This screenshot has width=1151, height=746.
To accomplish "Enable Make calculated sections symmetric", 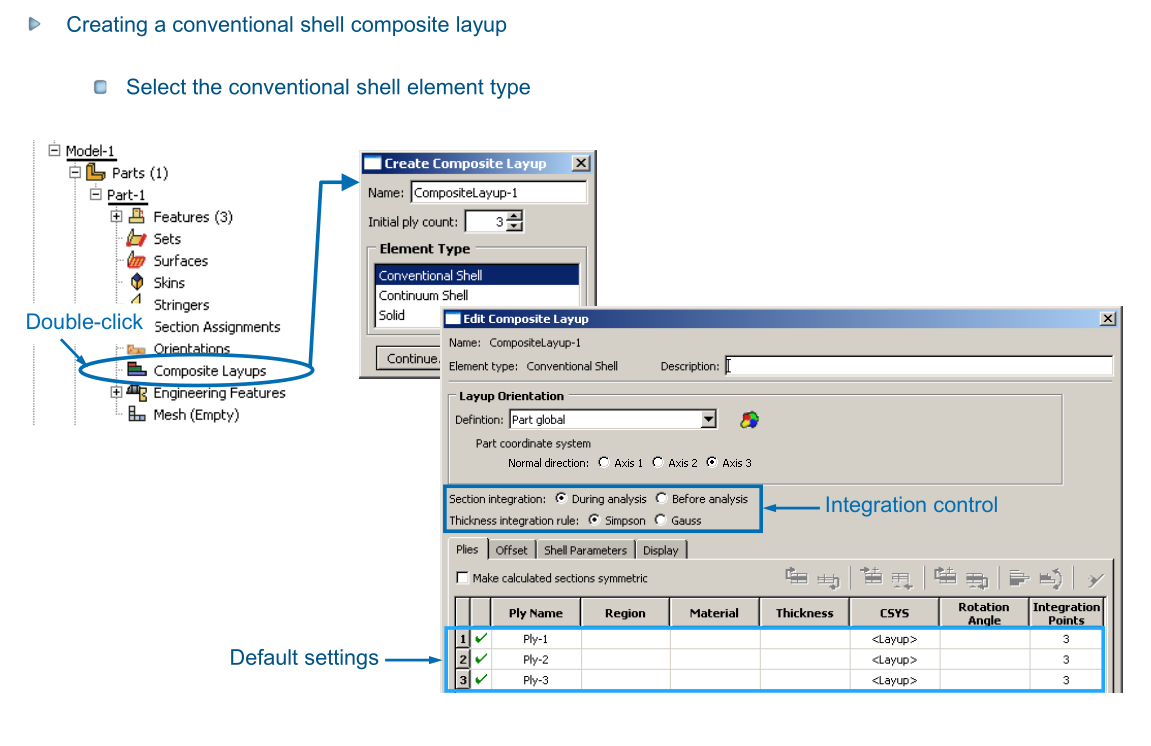I will (462, 578).
